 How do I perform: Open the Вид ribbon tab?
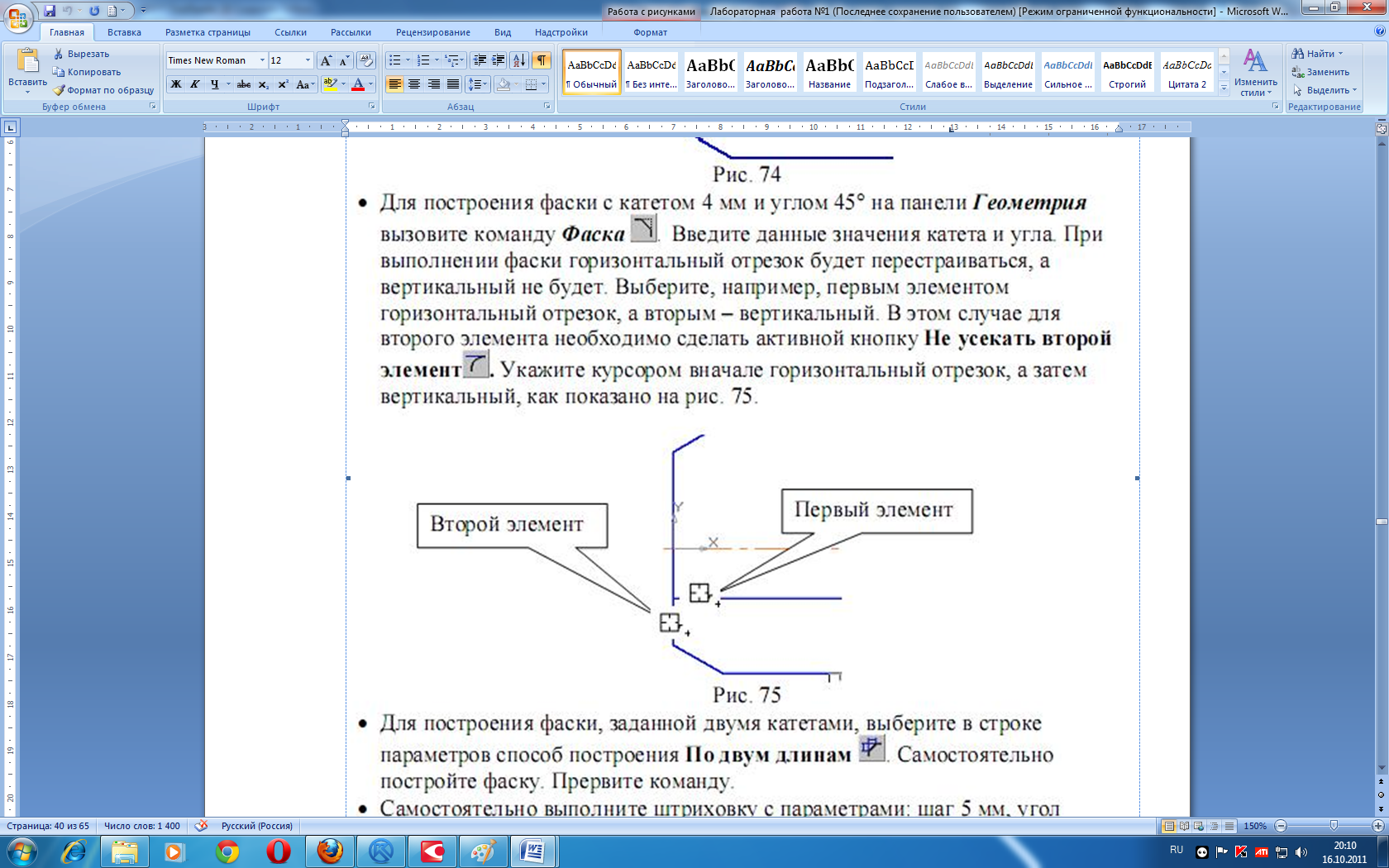point(503,32)
